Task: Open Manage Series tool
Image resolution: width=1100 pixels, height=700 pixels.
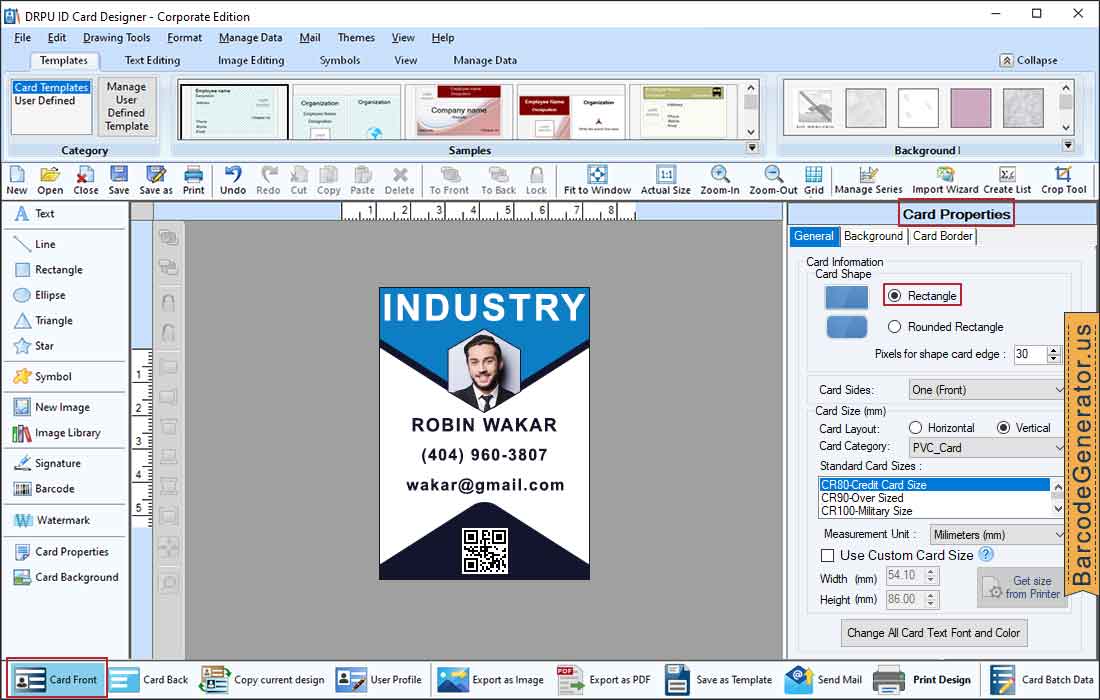Action: click(x=868, y=180)
